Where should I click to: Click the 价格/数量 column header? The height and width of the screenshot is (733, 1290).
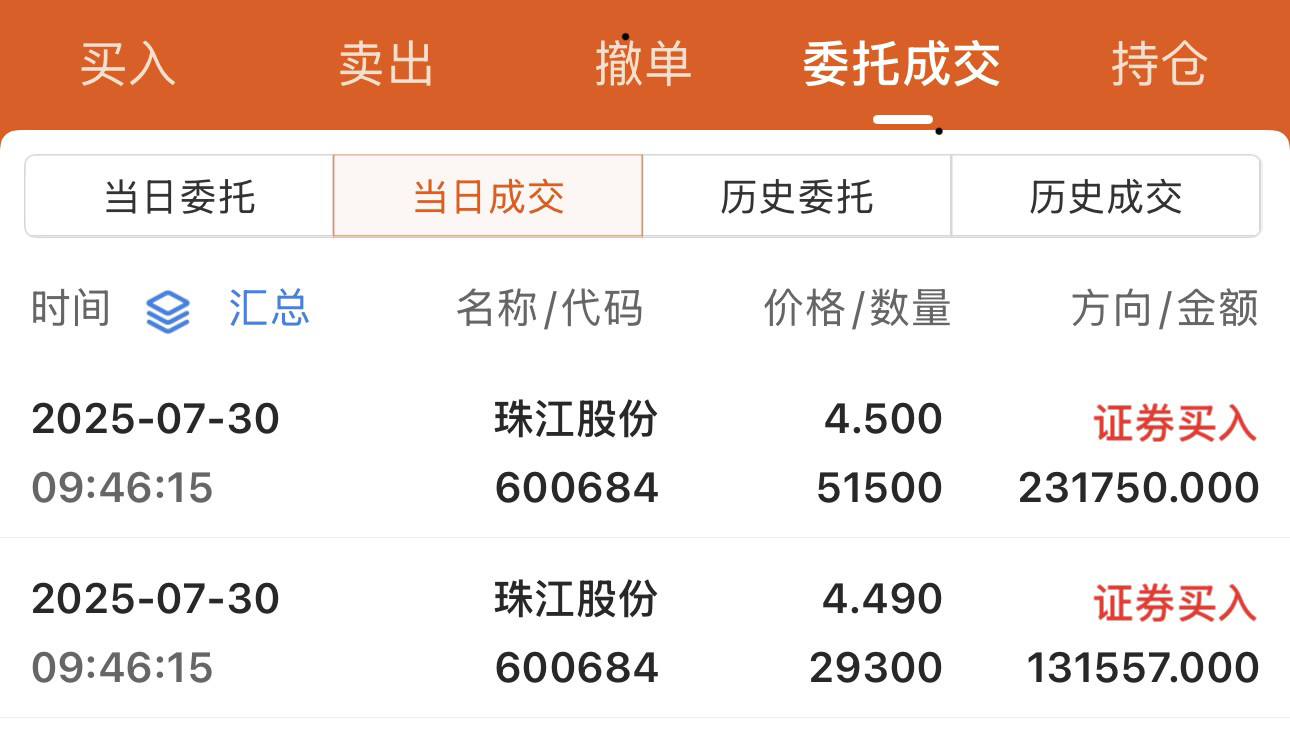point(857,309)
